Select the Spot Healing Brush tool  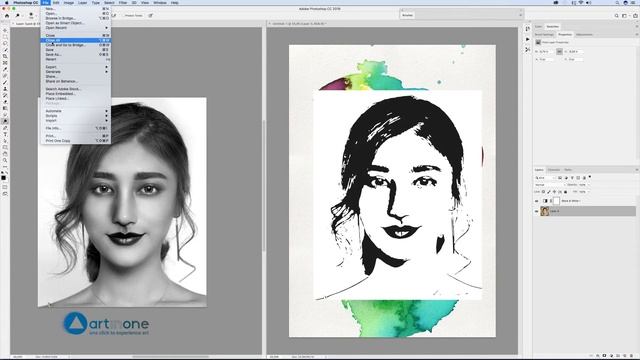tap(5, 76)
